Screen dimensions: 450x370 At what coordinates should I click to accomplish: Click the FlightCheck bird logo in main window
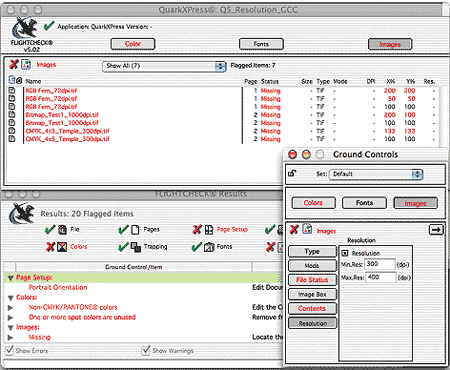point(24,28)
